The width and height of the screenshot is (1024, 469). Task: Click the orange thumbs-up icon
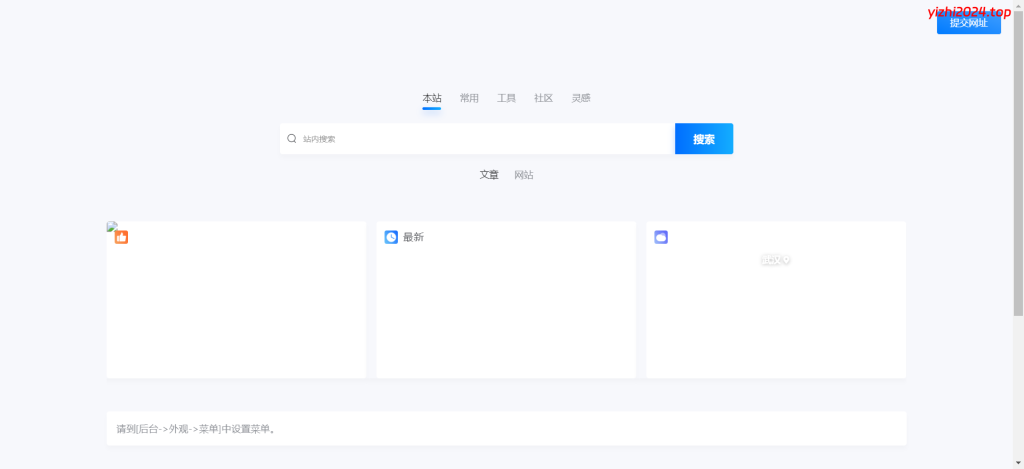click(x=121, y=238)
